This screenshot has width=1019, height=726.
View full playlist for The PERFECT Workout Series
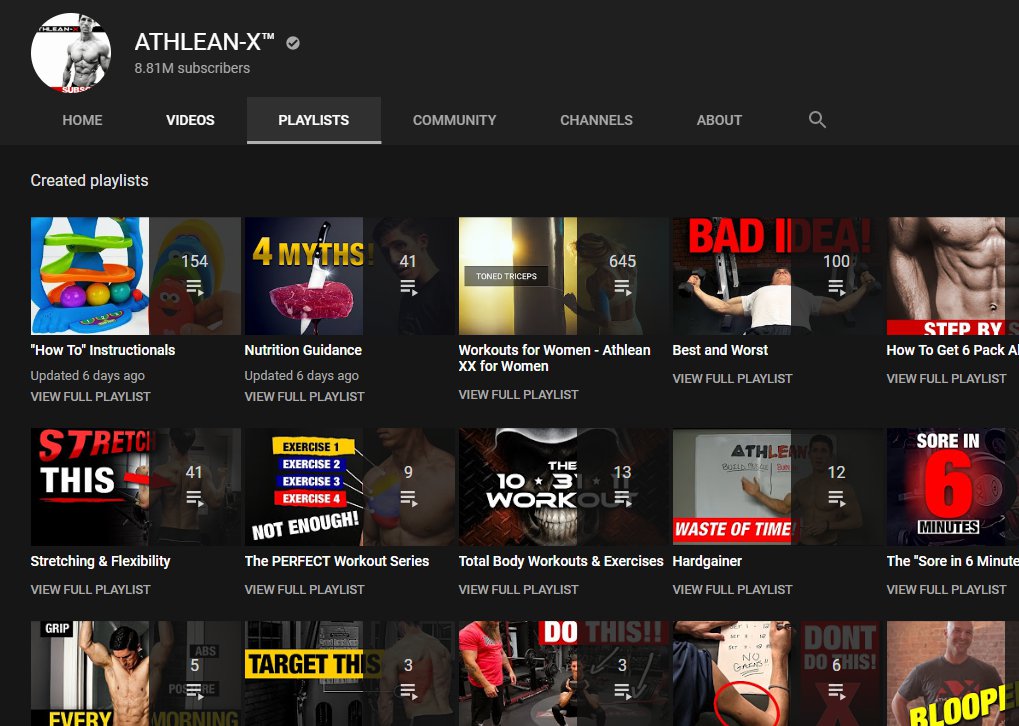(x=304, y=590)
